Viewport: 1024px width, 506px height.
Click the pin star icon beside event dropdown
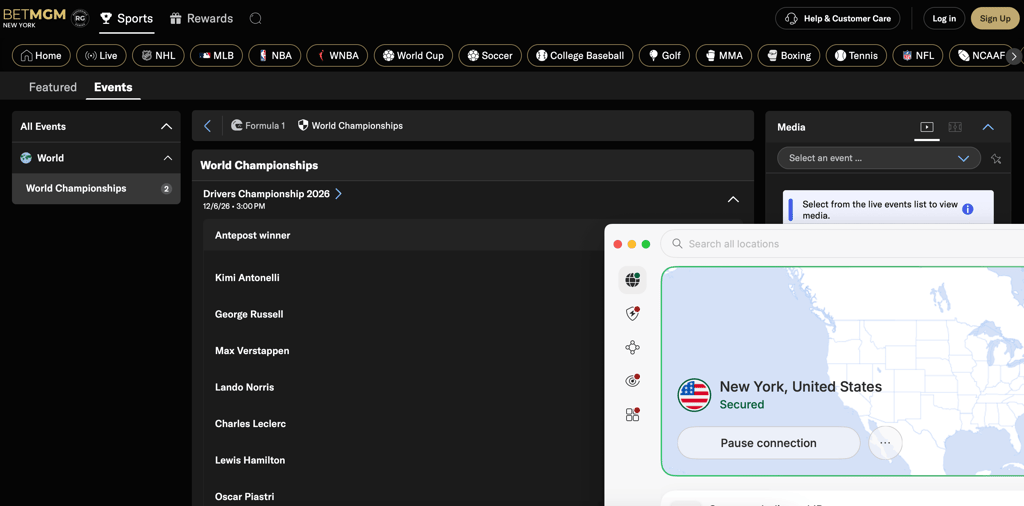[996, 159]
